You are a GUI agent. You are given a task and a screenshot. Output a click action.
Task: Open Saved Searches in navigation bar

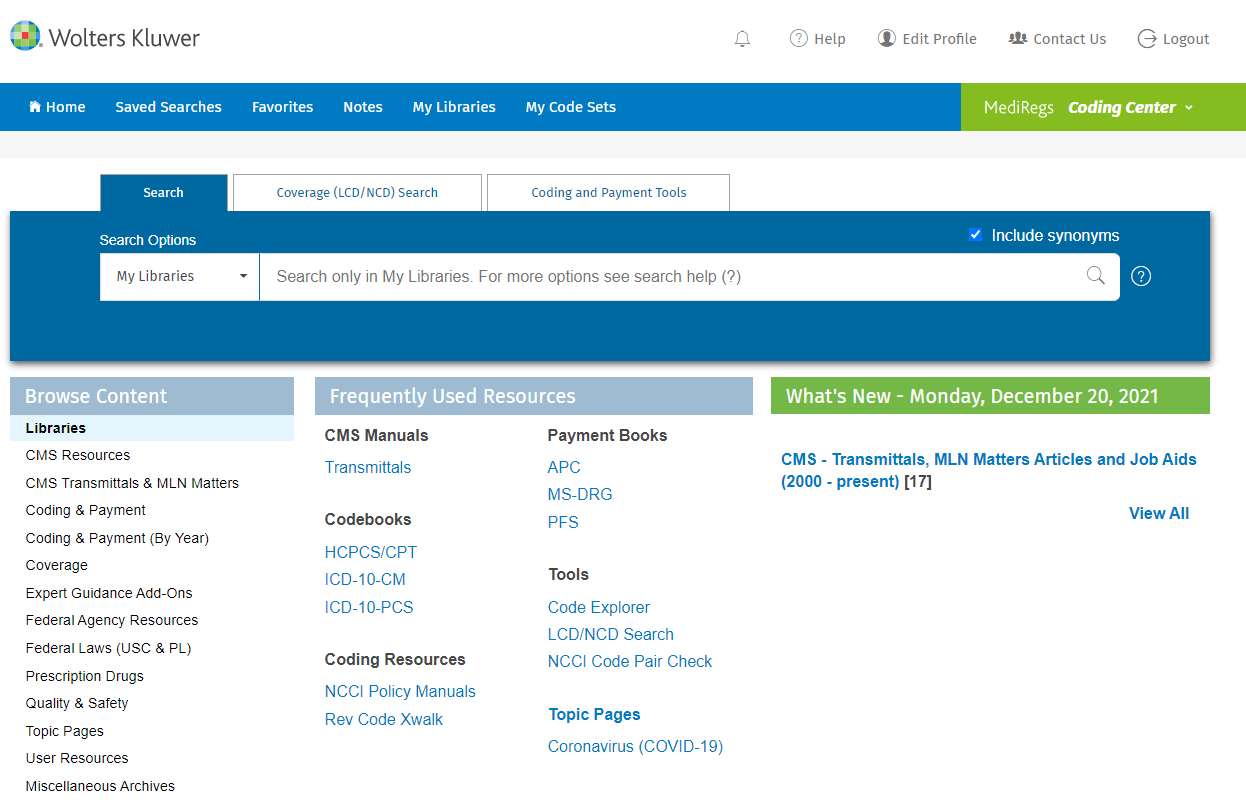pyautogui.click(x=168, y=107)
